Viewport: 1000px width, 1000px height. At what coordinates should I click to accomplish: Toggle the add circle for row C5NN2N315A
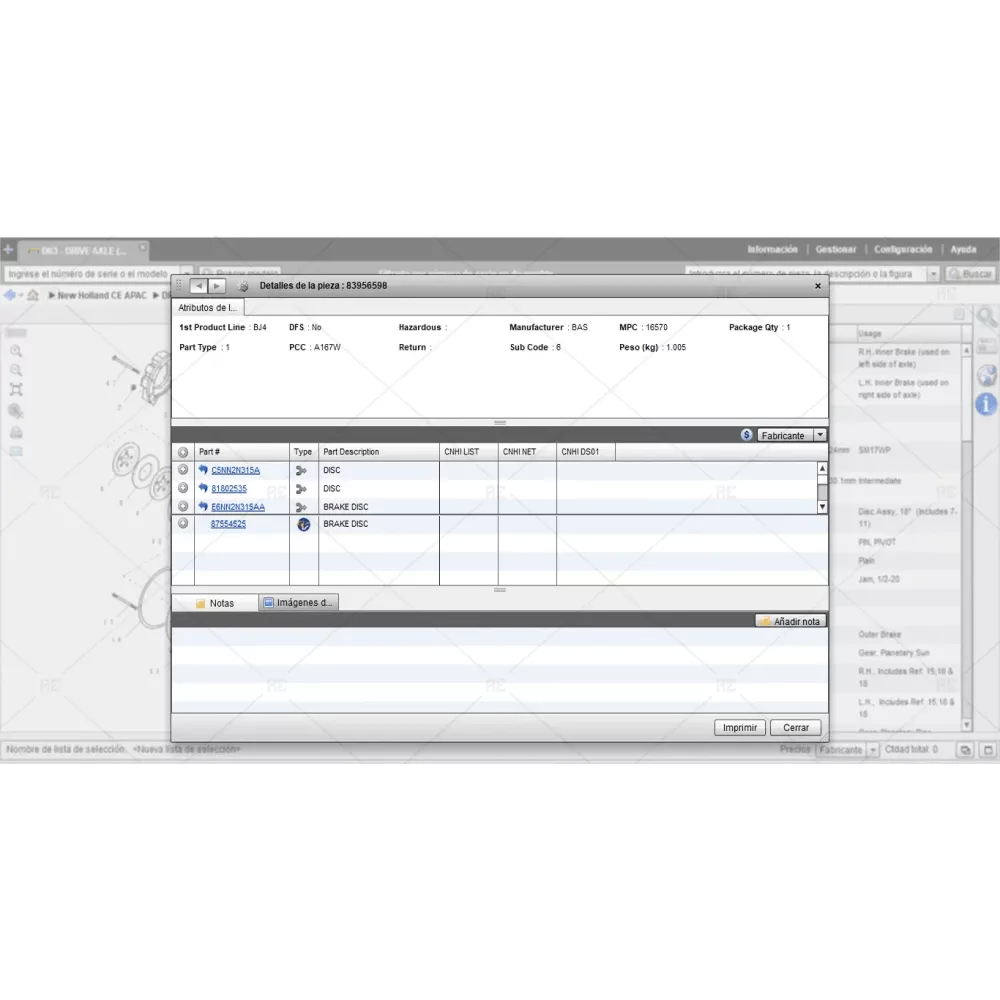tap(183, 470)
